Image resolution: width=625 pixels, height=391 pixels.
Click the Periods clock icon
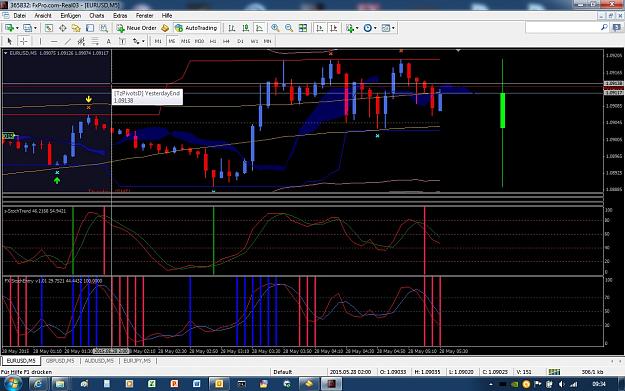coord(368,28)
